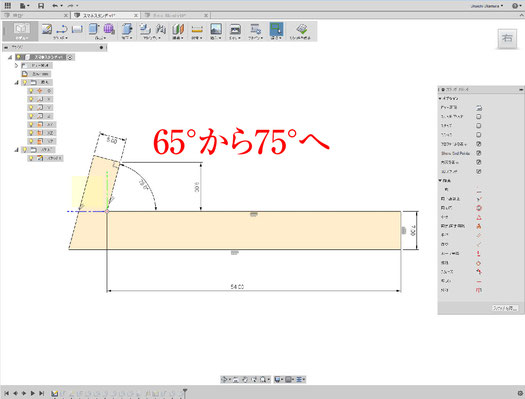Switch to the first document tab
The image size is (525, 399).
click(x=36, y=15)
